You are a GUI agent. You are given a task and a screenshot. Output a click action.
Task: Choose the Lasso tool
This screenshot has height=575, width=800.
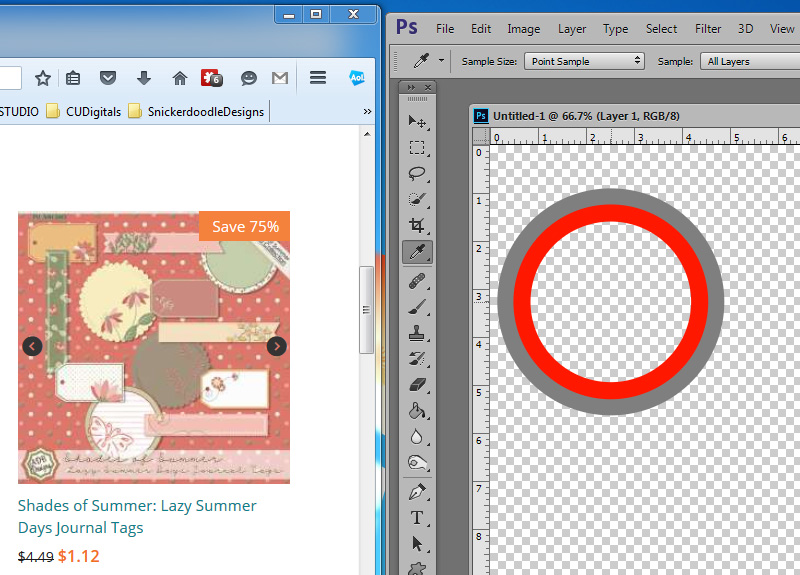(417, 173)
